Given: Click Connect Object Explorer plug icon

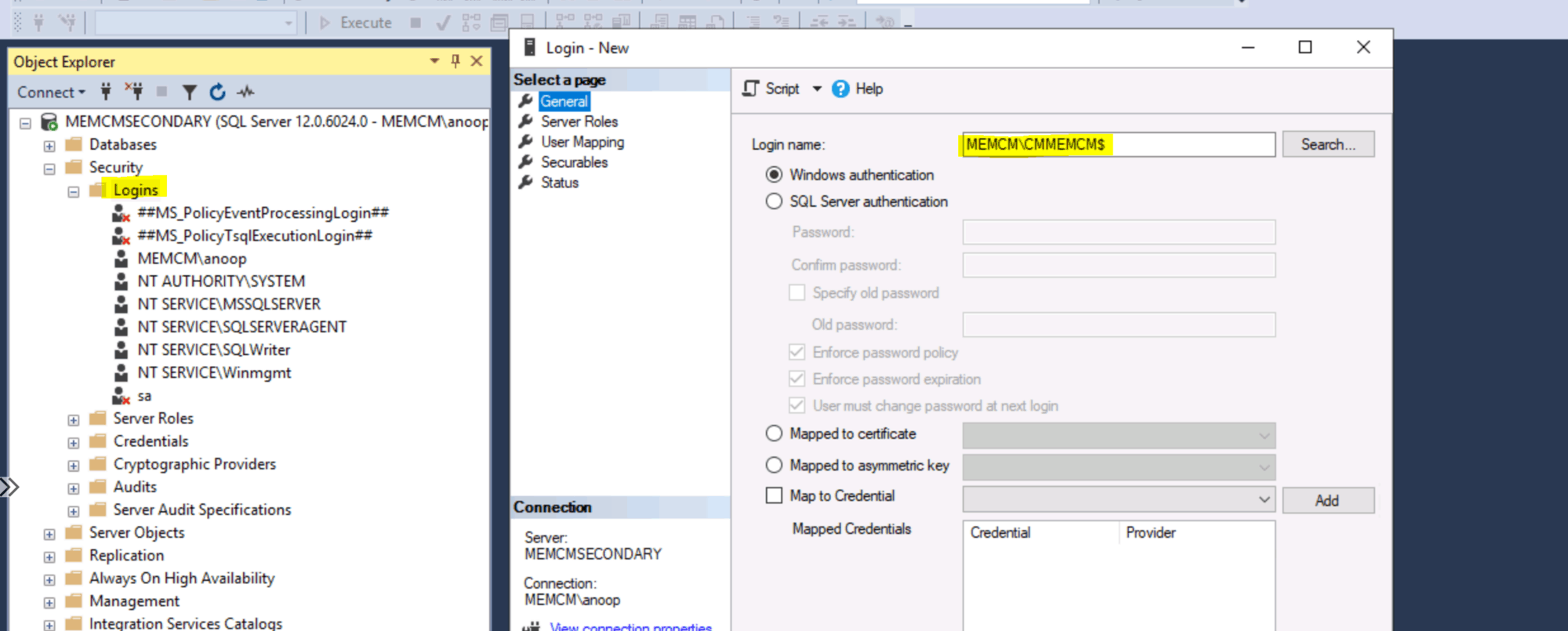Looking at the screenshot, I should (106, 92).
